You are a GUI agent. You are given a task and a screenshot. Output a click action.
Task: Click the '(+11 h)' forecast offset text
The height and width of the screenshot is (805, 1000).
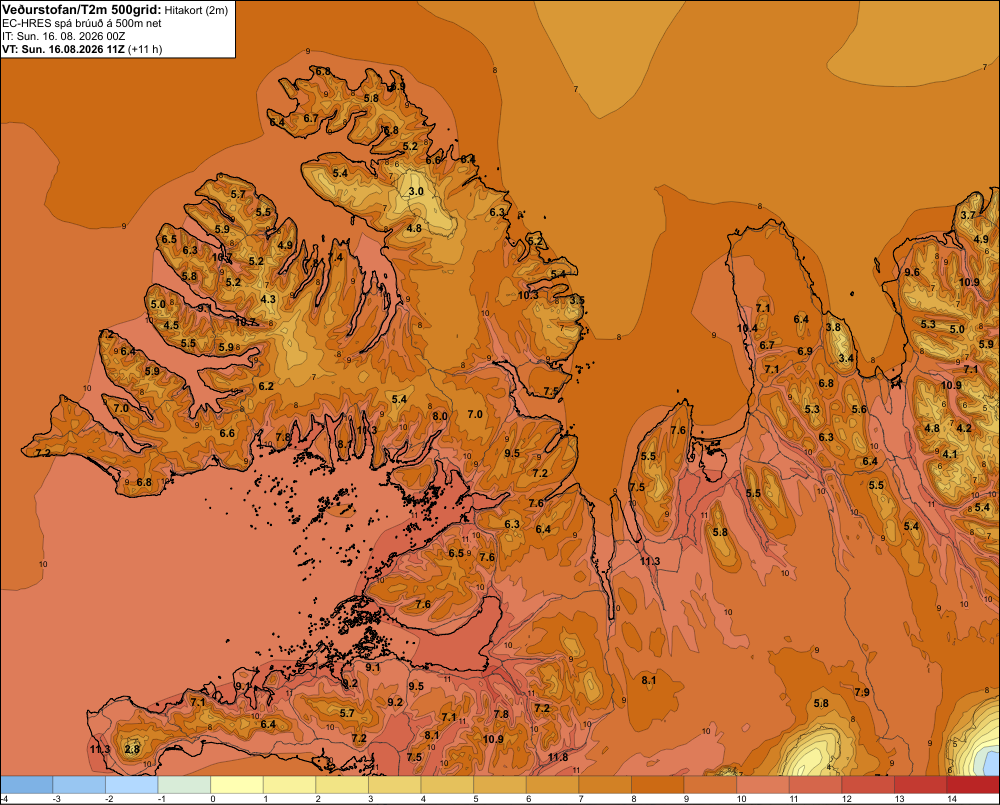[x=145, y=49]
